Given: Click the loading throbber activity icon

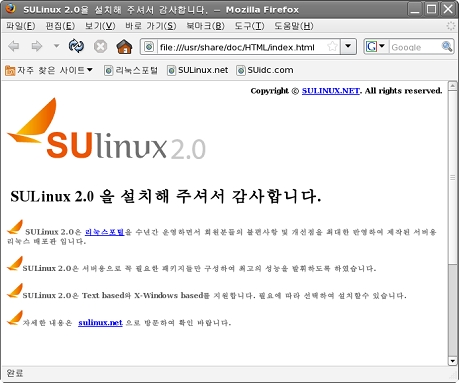Looking at the screenshot, I should [451, 26].
